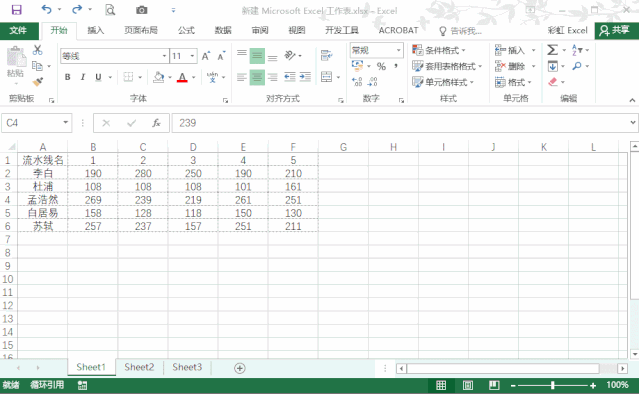Cut the selection with scissors icon

click(x=37, y=50)
